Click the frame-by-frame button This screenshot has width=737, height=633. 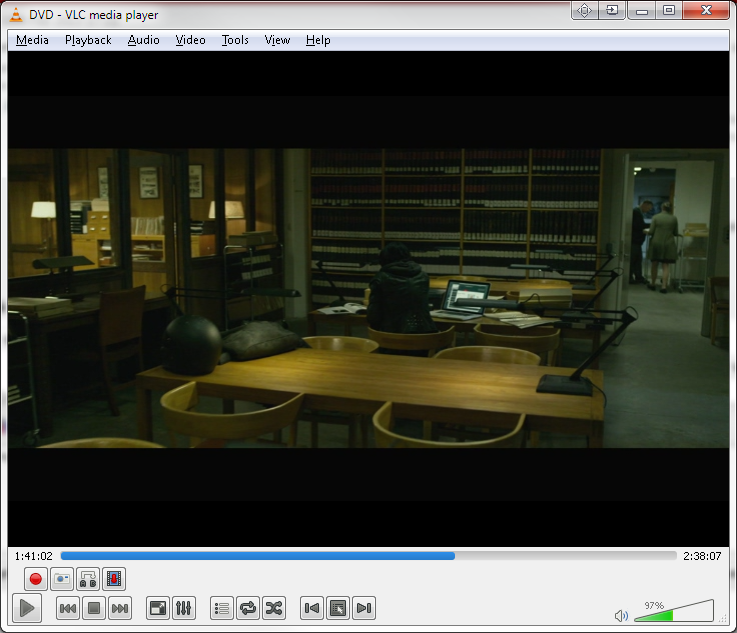coord(114,579)
